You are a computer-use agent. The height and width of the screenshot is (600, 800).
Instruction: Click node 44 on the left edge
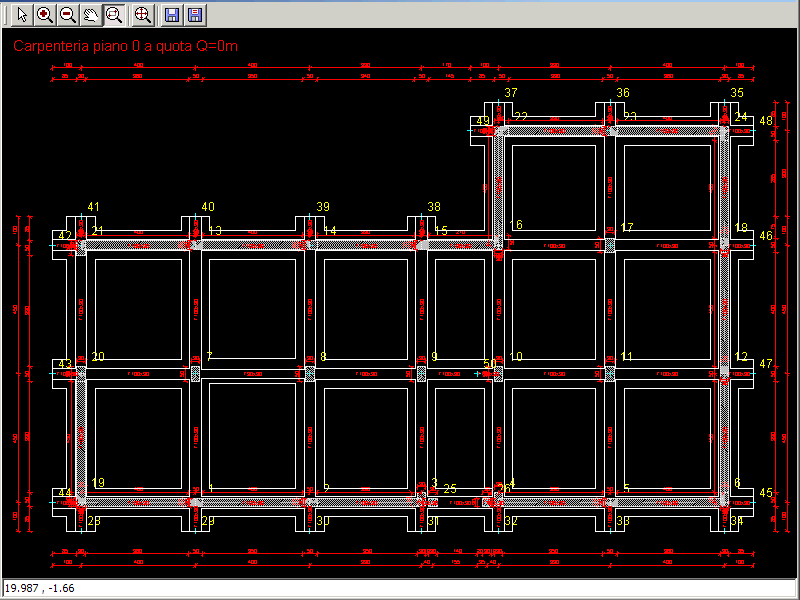coord(64,493)
